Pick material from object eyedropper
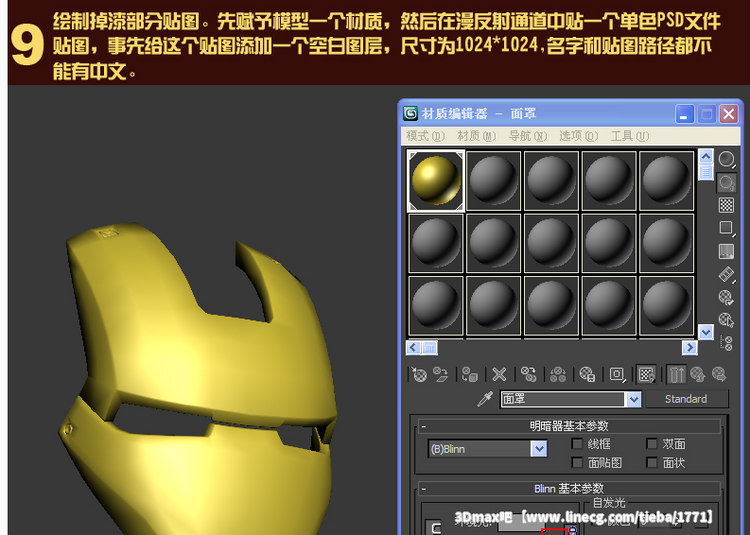This screenshot has height=535, width=750. click(x=485, y=399)
